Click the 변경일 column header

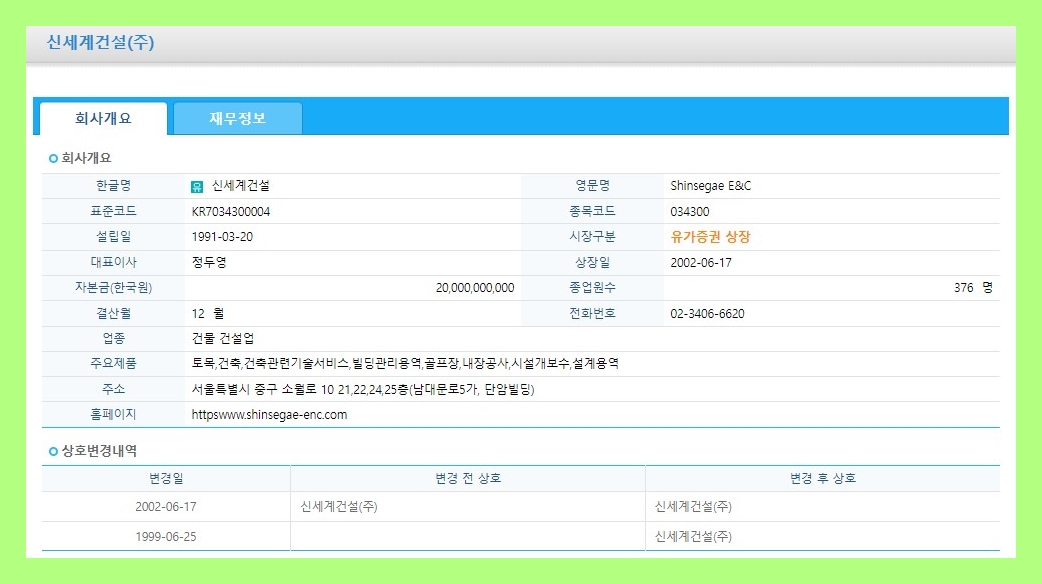coord(166,478)
